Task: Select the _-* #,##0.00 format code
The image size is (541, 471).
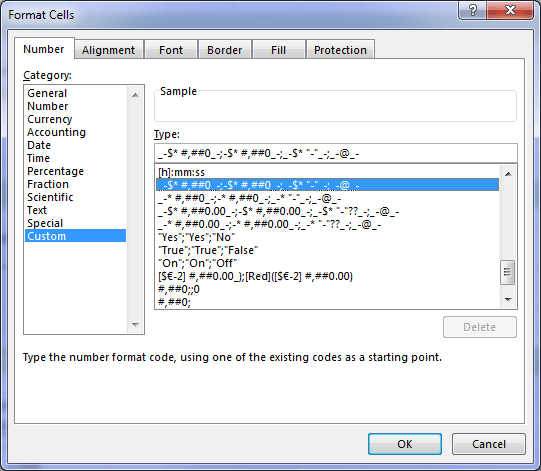Action: pos(327,224)
